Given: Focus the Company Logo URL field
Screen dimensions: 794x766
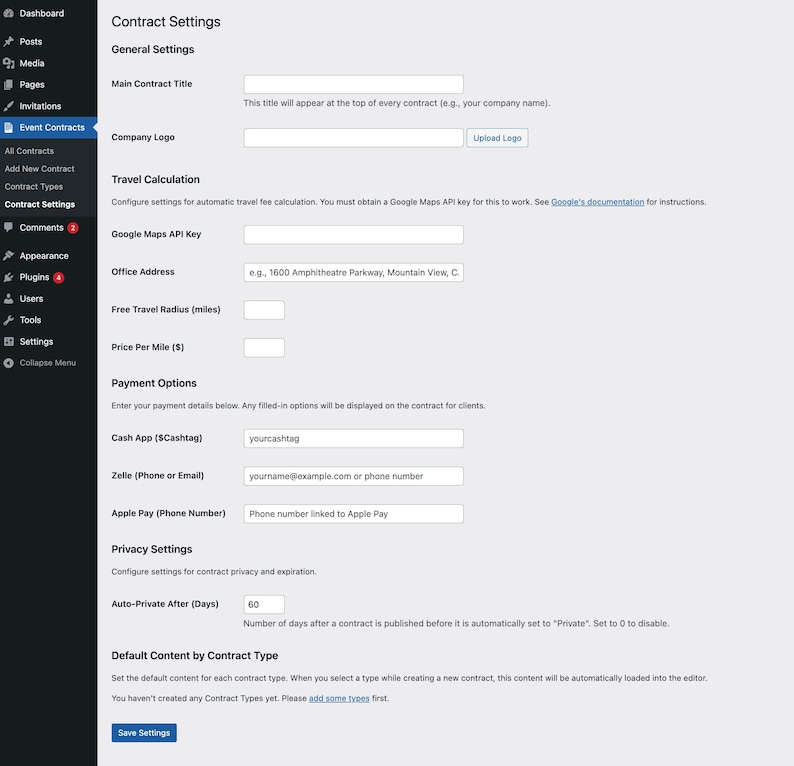Looking at the screenshot, I should click(353, 138).
